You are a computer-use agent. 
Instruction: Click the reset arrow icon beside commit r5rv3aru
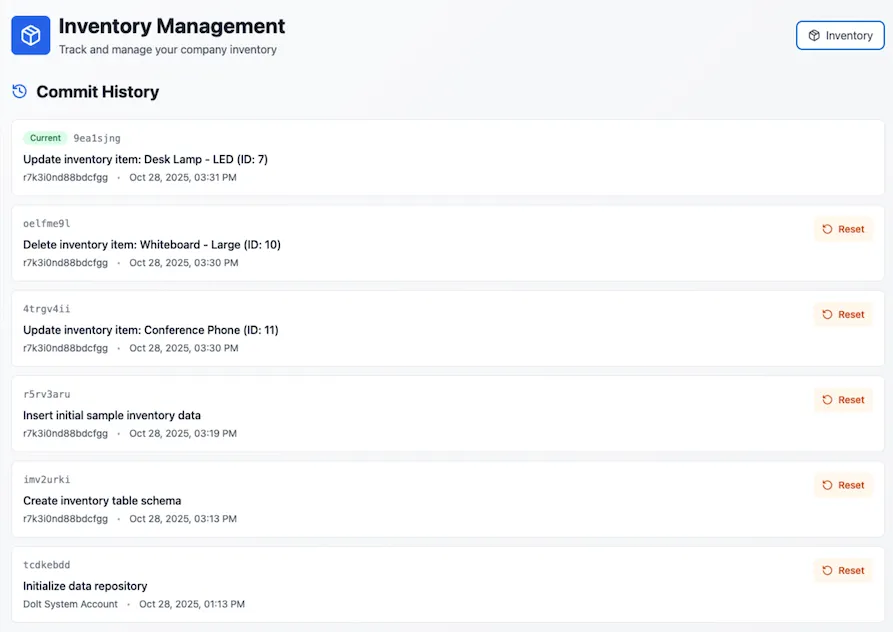click(x=826, y=399)
